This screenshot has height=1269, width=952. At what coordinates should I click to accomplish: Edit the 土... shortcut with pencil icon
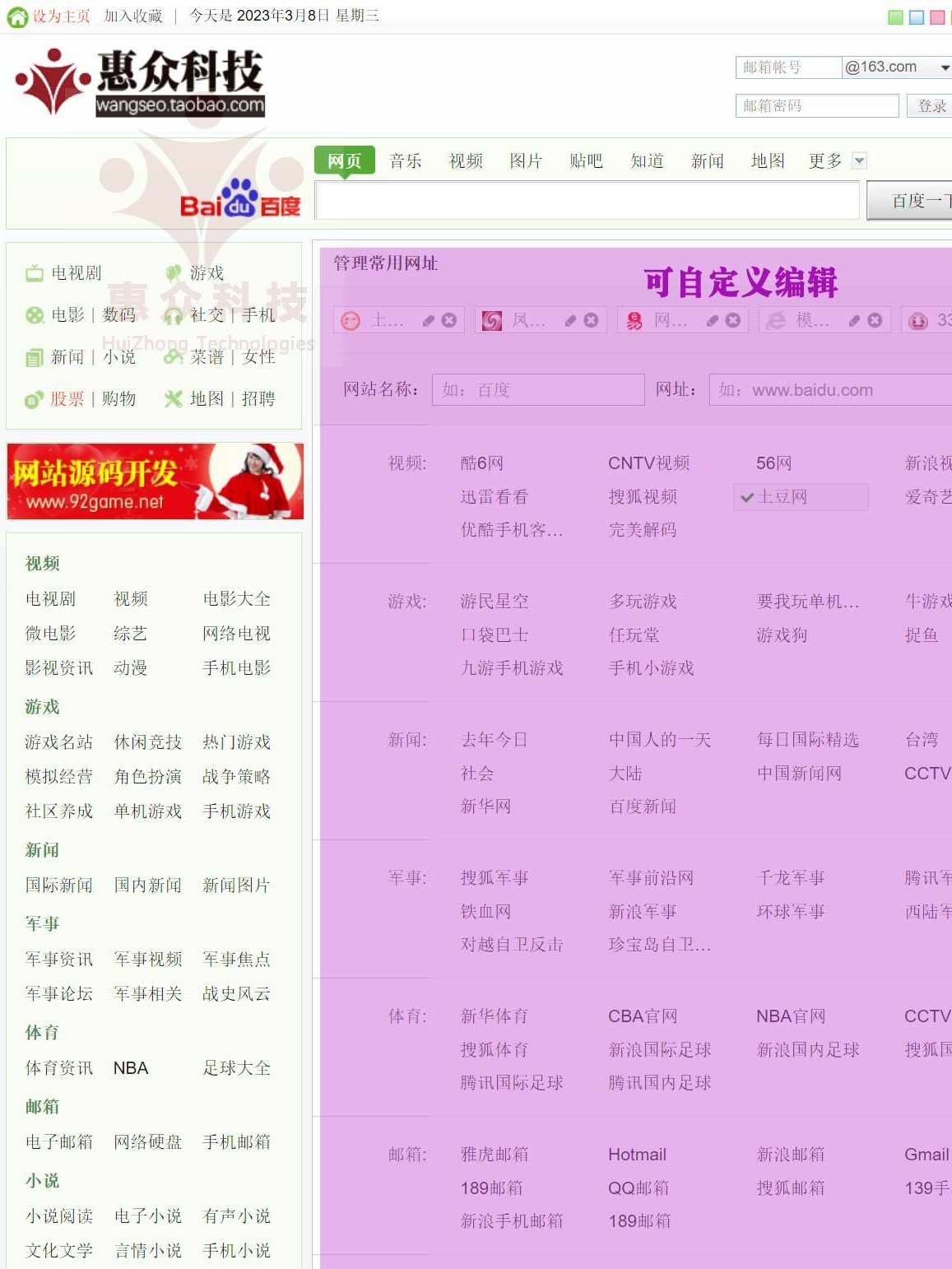[429, 320]
